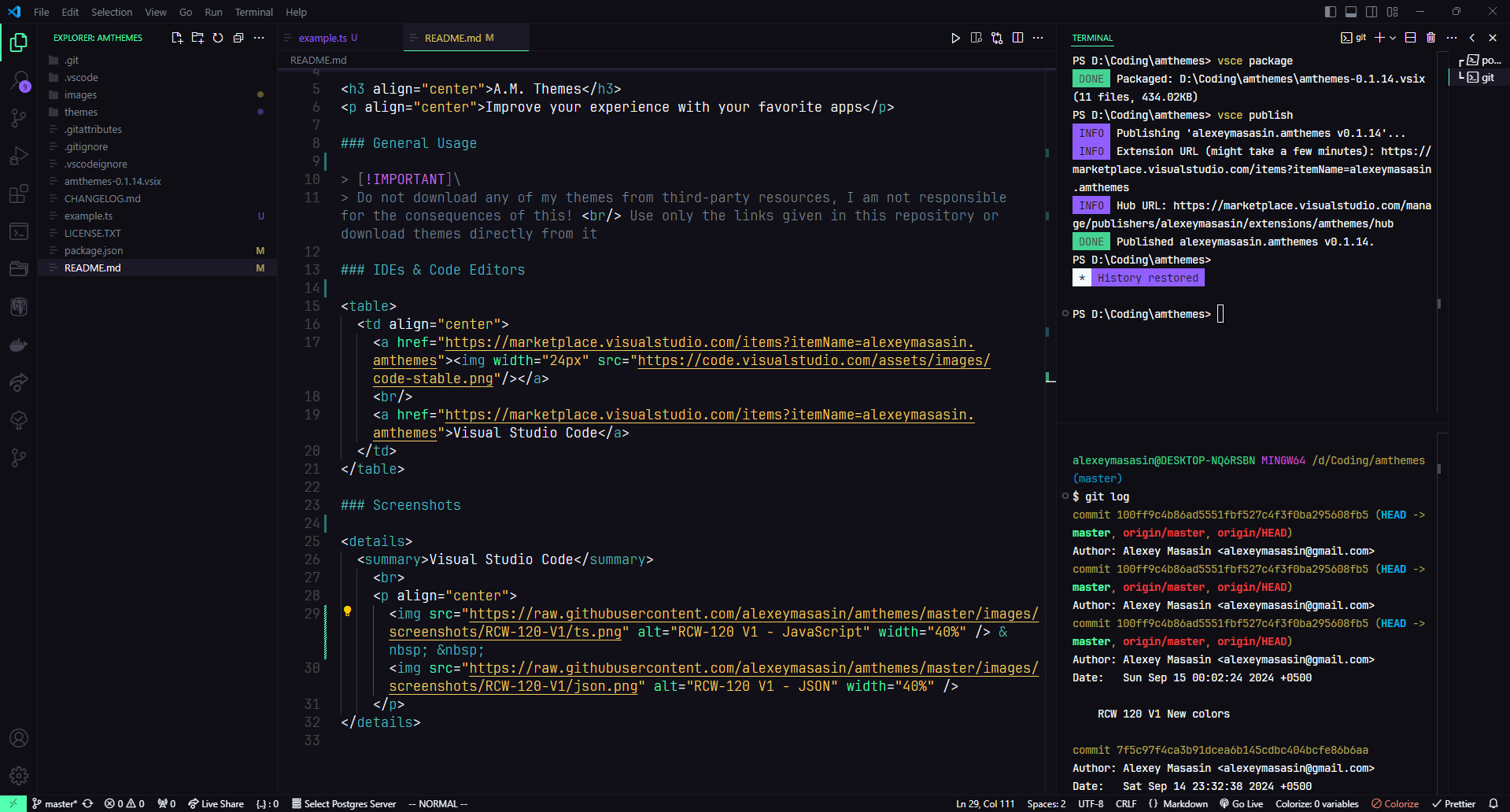The height and width of the screenshot is (812, 1510).
Task: Open customize layout options
Action: (1393, 12)
